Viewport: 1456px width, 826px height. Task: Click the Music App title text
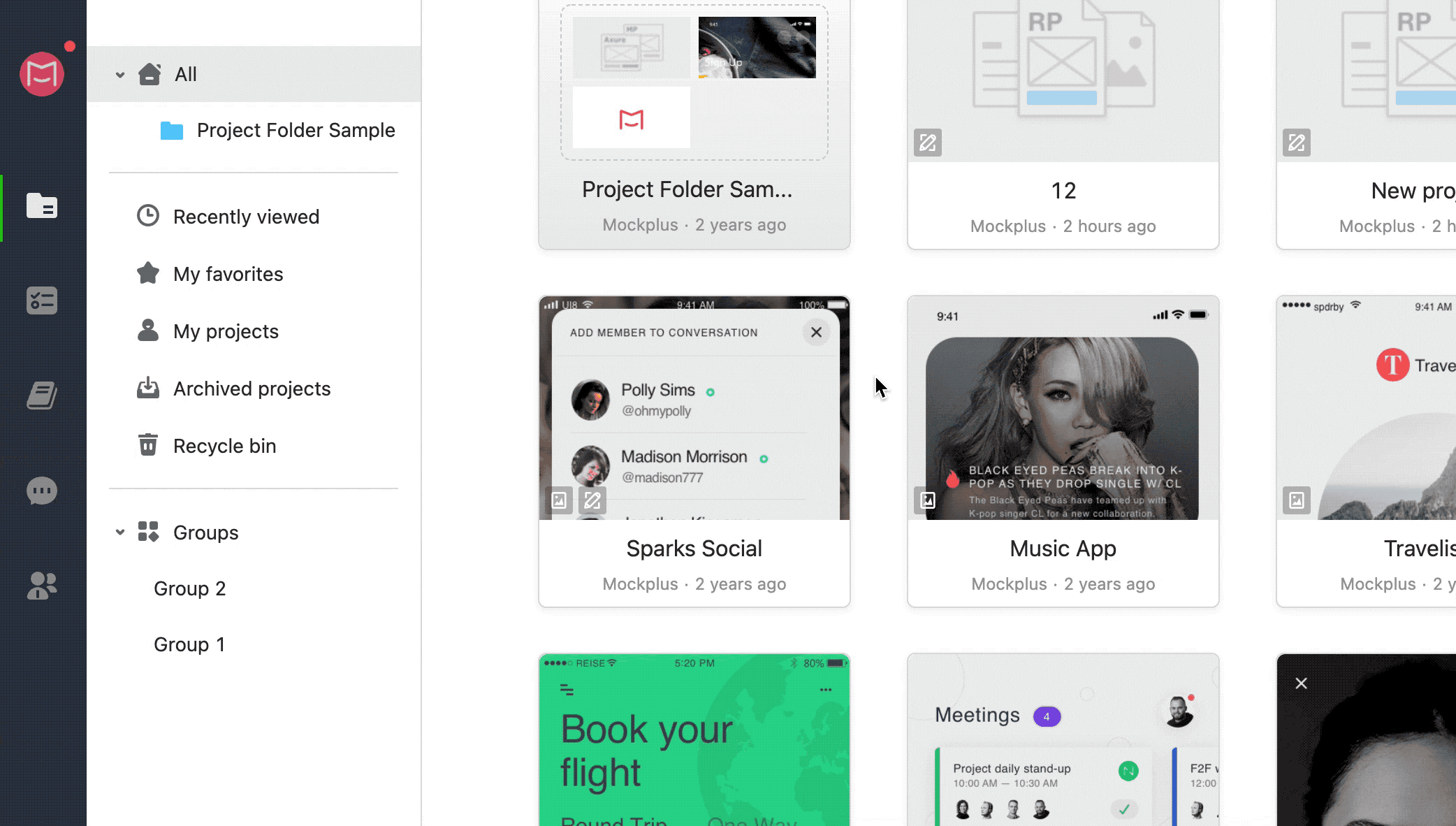(x=1063, y=549)
